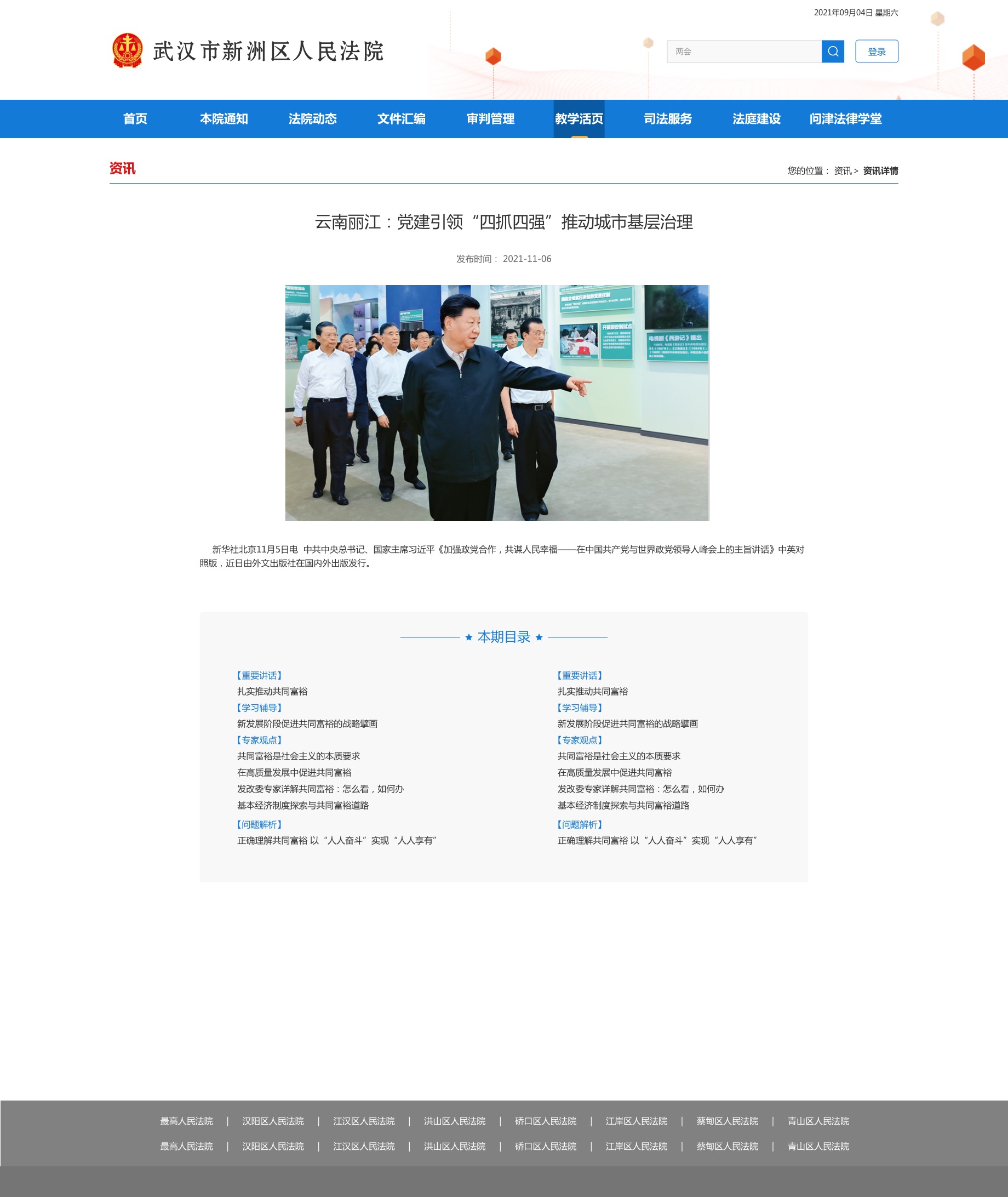Click the 本期目录 directory heading
This screenshot has width=1008, height=1197.
(503, 637)
